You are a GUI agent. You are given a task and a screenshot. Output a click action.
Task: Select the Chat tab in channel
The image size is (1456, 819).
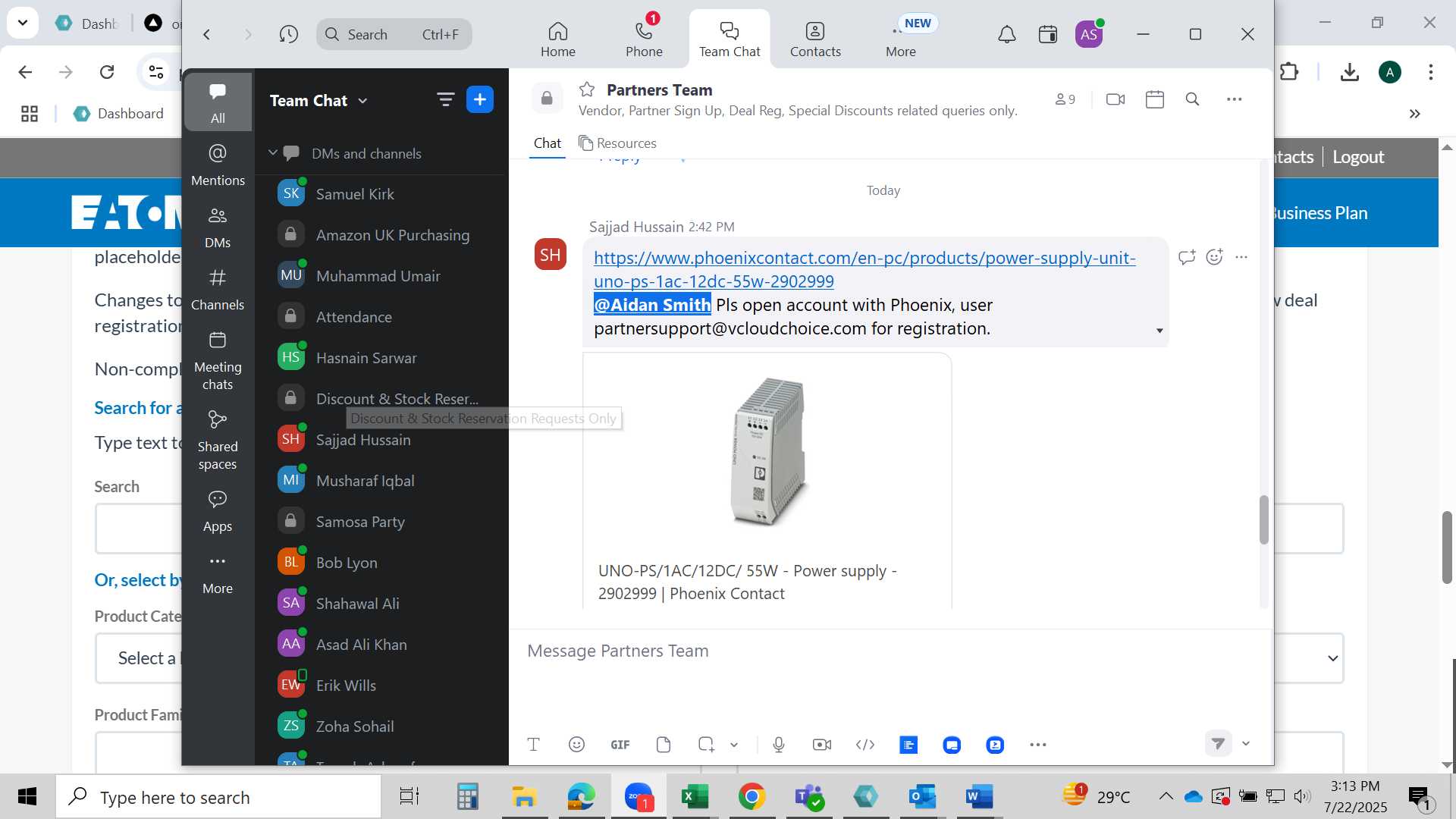(547, 143)
